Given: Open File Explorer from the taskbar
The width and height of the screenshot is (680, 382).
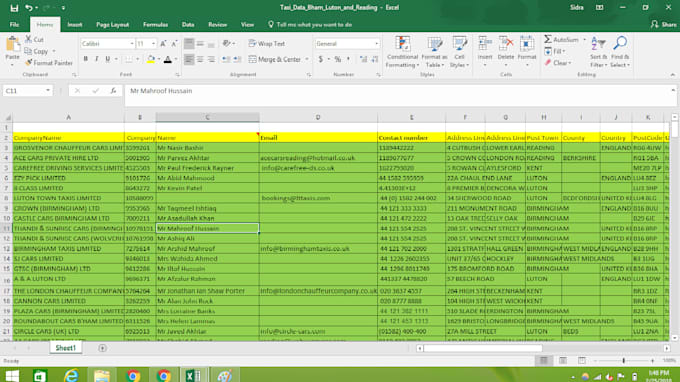Looking at the screenshot, I should click(x=102, y=375).
